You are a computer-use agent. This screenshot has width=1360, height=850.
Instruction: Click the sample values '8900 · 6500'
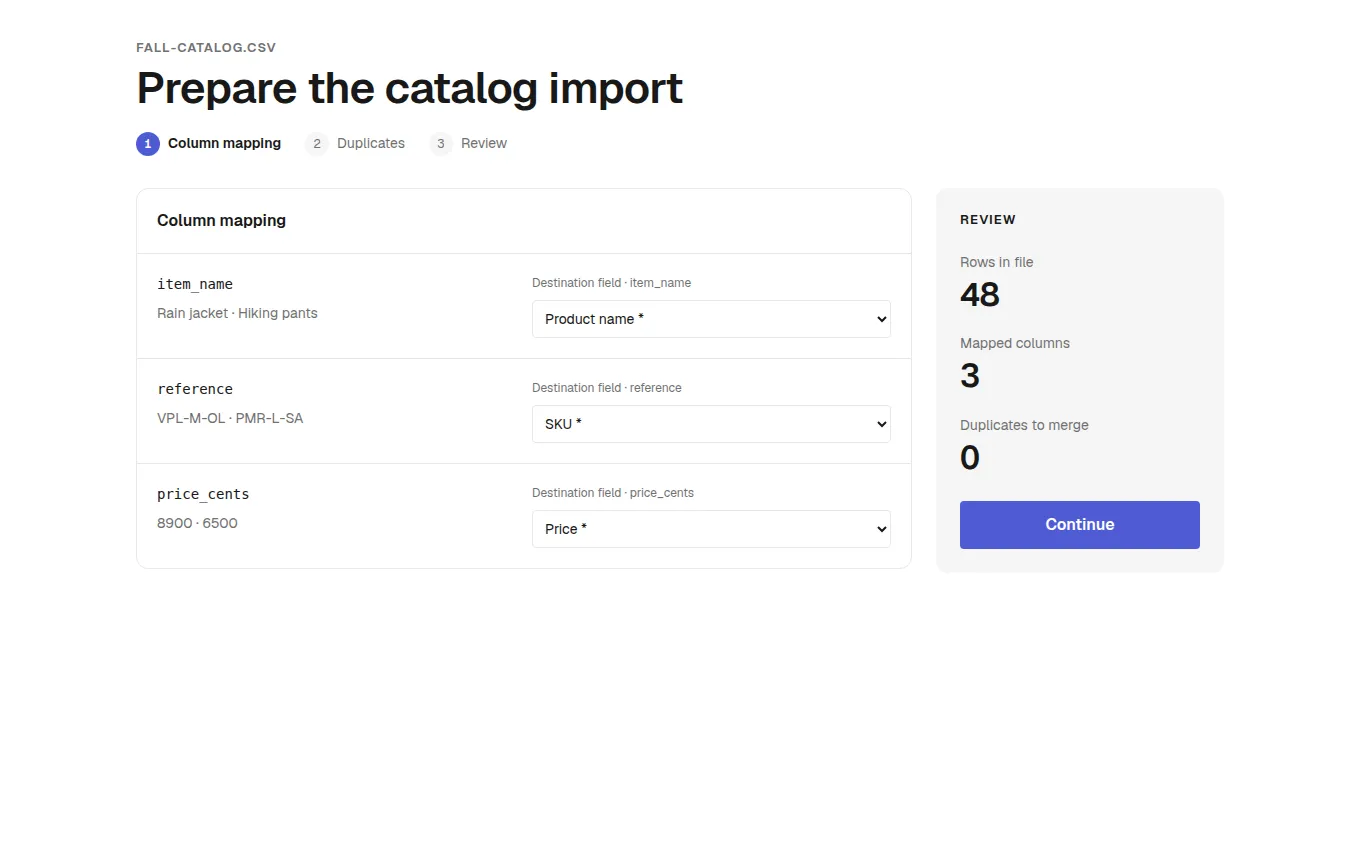pyautogui.click(x=197, y=523)
